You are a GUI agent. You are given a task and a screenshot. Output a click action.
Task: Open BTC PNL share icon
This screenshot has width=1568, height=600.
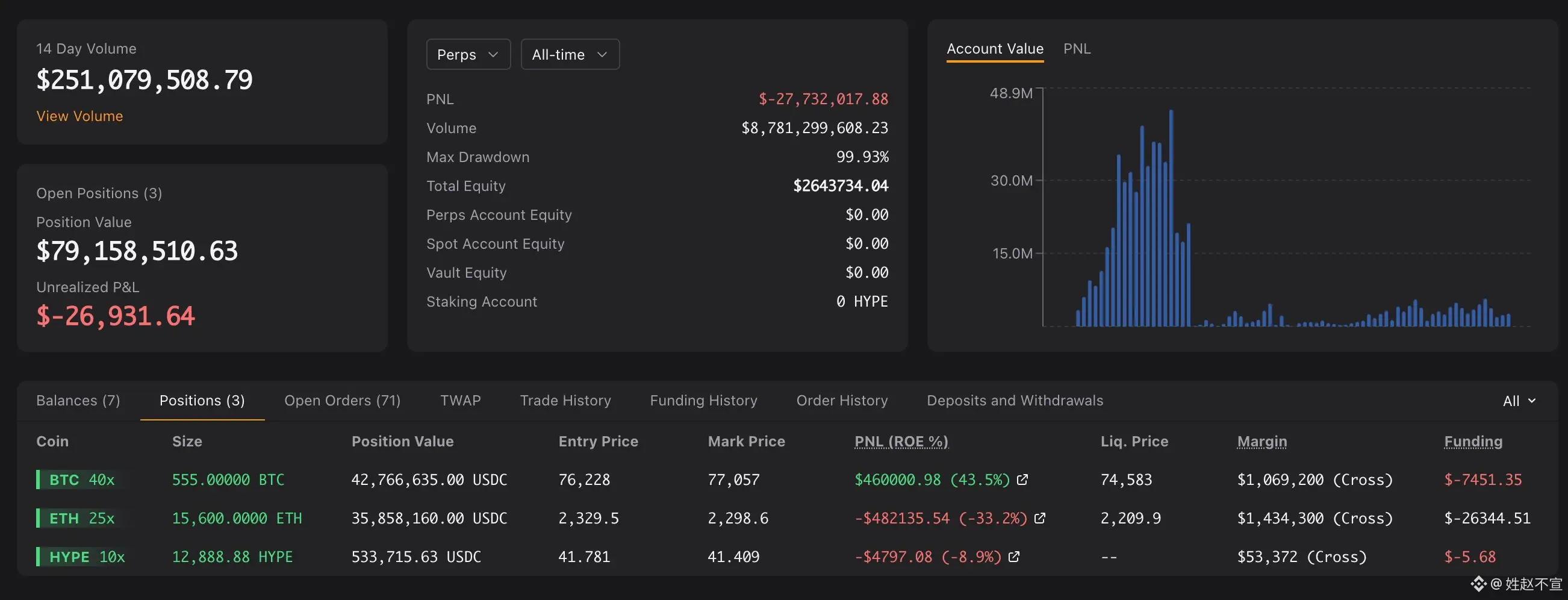pos(1022,480)
